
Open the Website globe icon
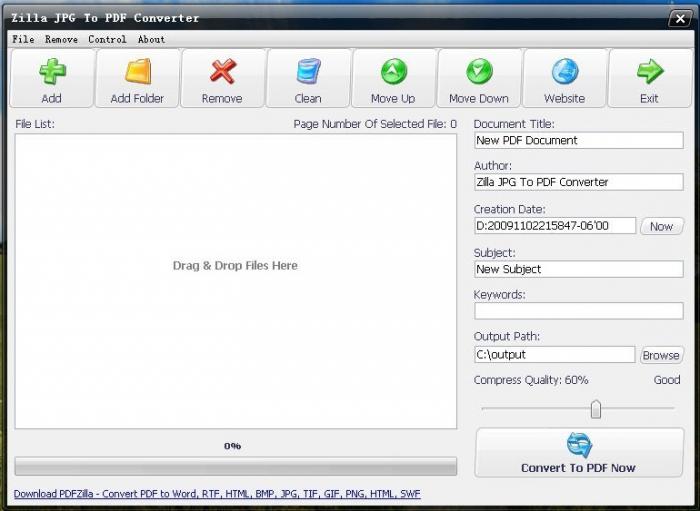pos(564,72)
